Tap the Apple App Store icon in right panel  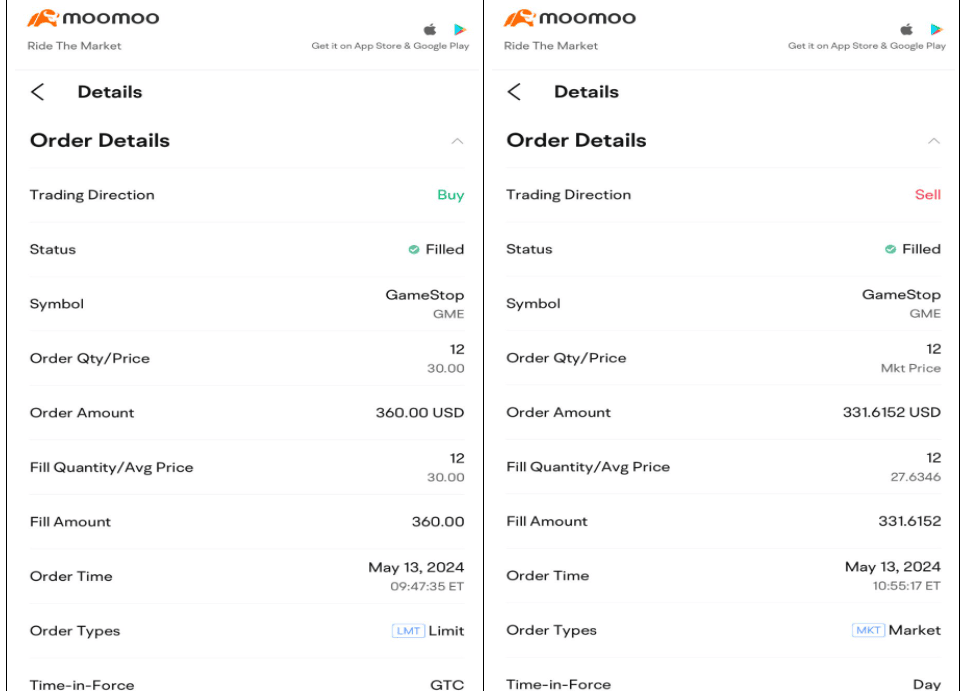907,29
